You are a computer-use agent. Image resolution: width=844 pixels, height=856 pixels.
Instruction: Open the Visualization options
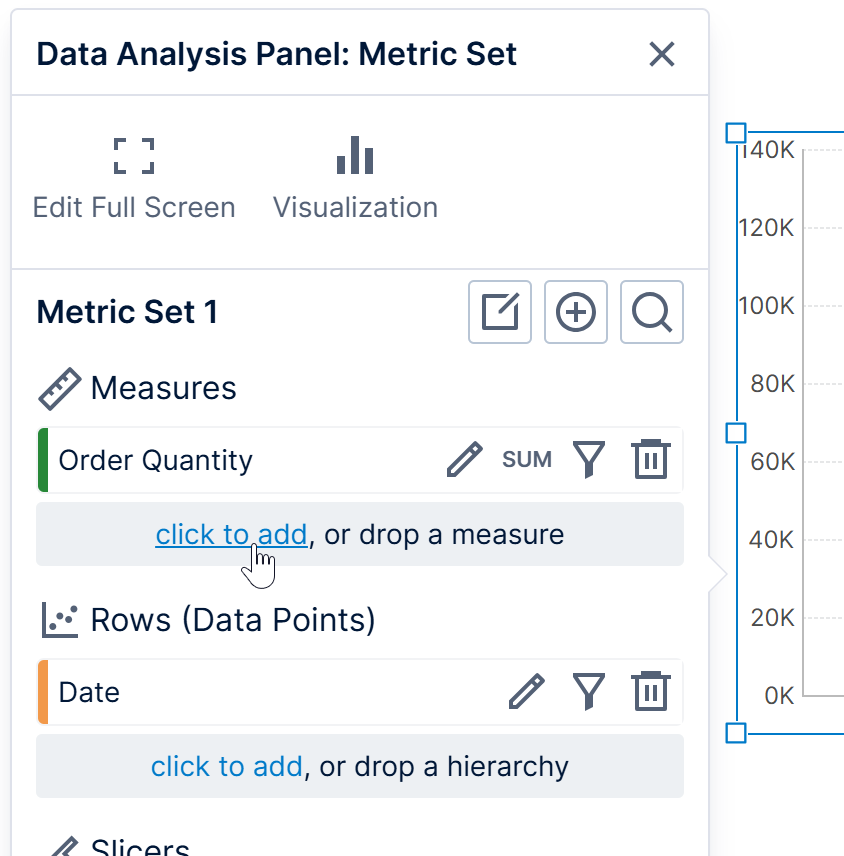(x=355, y=180)
